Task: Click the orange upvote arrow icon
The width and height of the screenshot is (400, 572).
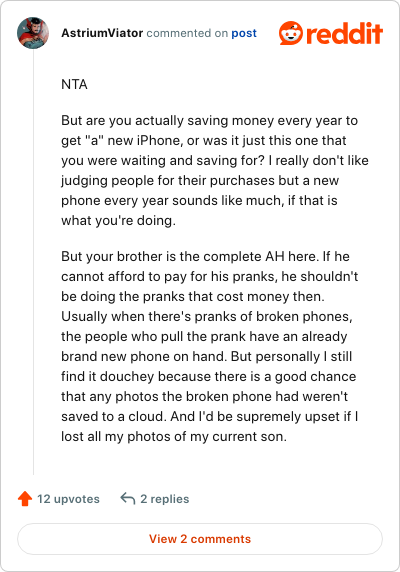Action: (x=25, y=498)
